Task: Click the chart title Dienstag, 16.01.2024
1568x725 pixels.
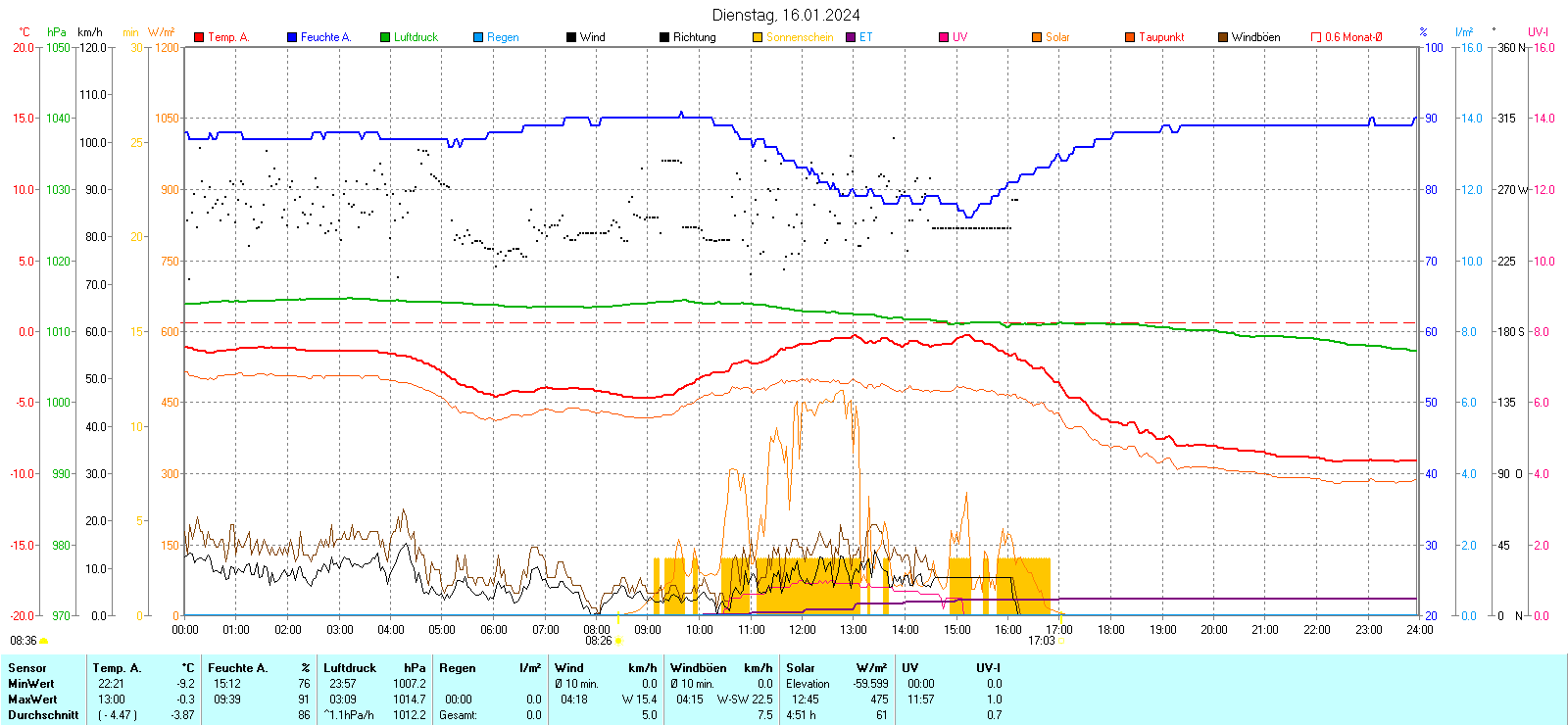Action: (x=786, y=15)
